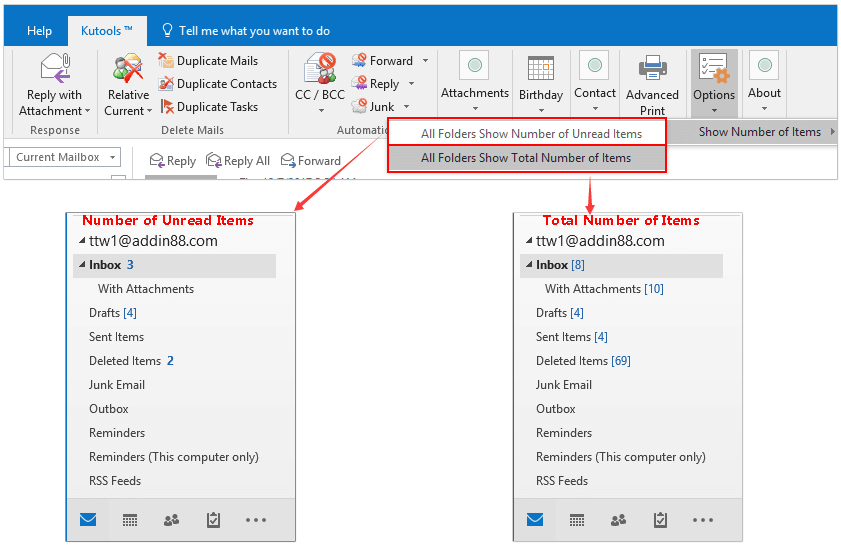Viewport: 841px width, 550px height.
Task: Choose All Folders Show Total Number of Items
Action: [x=526, y=158]
